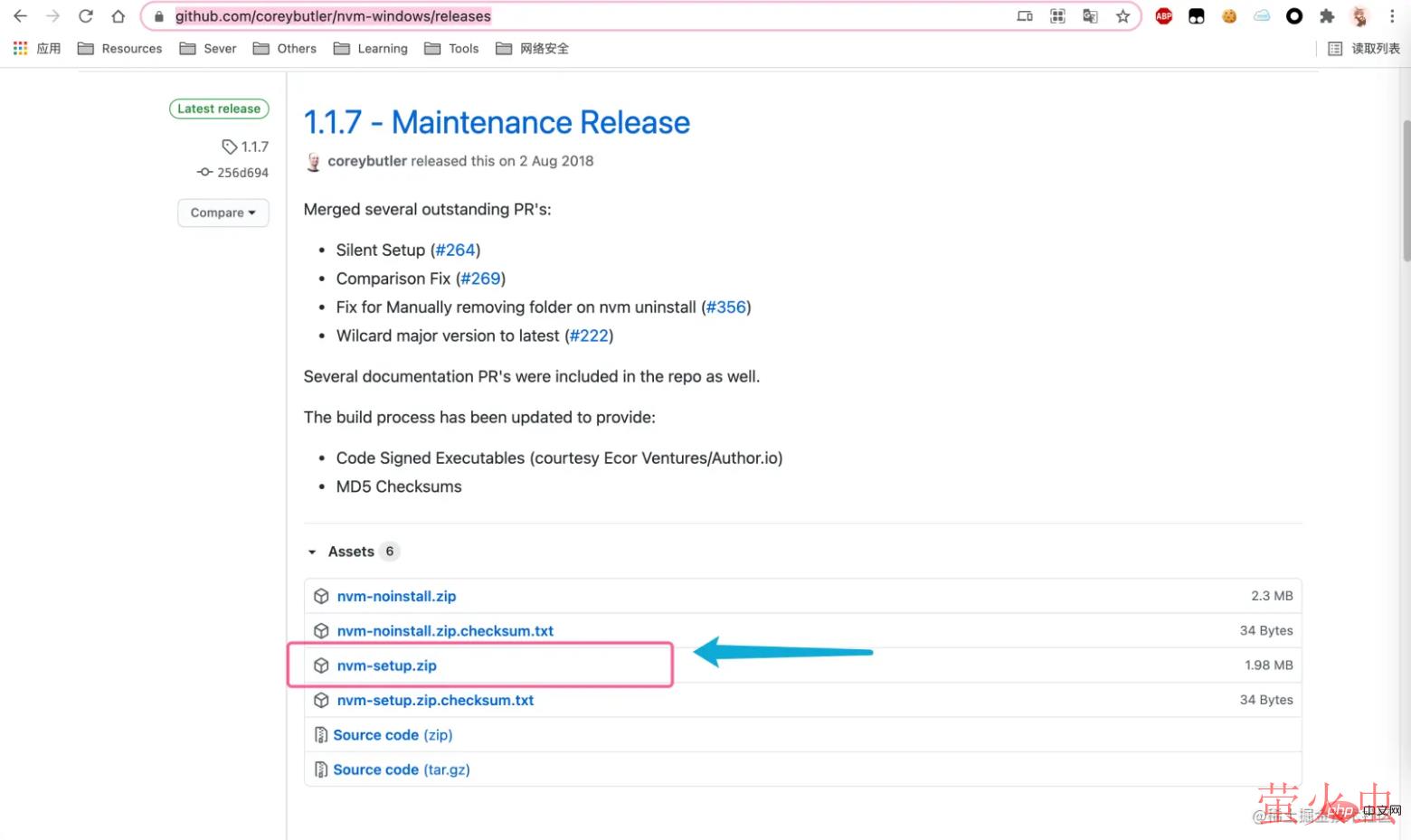This screenshot has width=1411, height=840.
Task: Click the page vertical scrollbar
Action: pyautogui.click(x=1406, y=190)
